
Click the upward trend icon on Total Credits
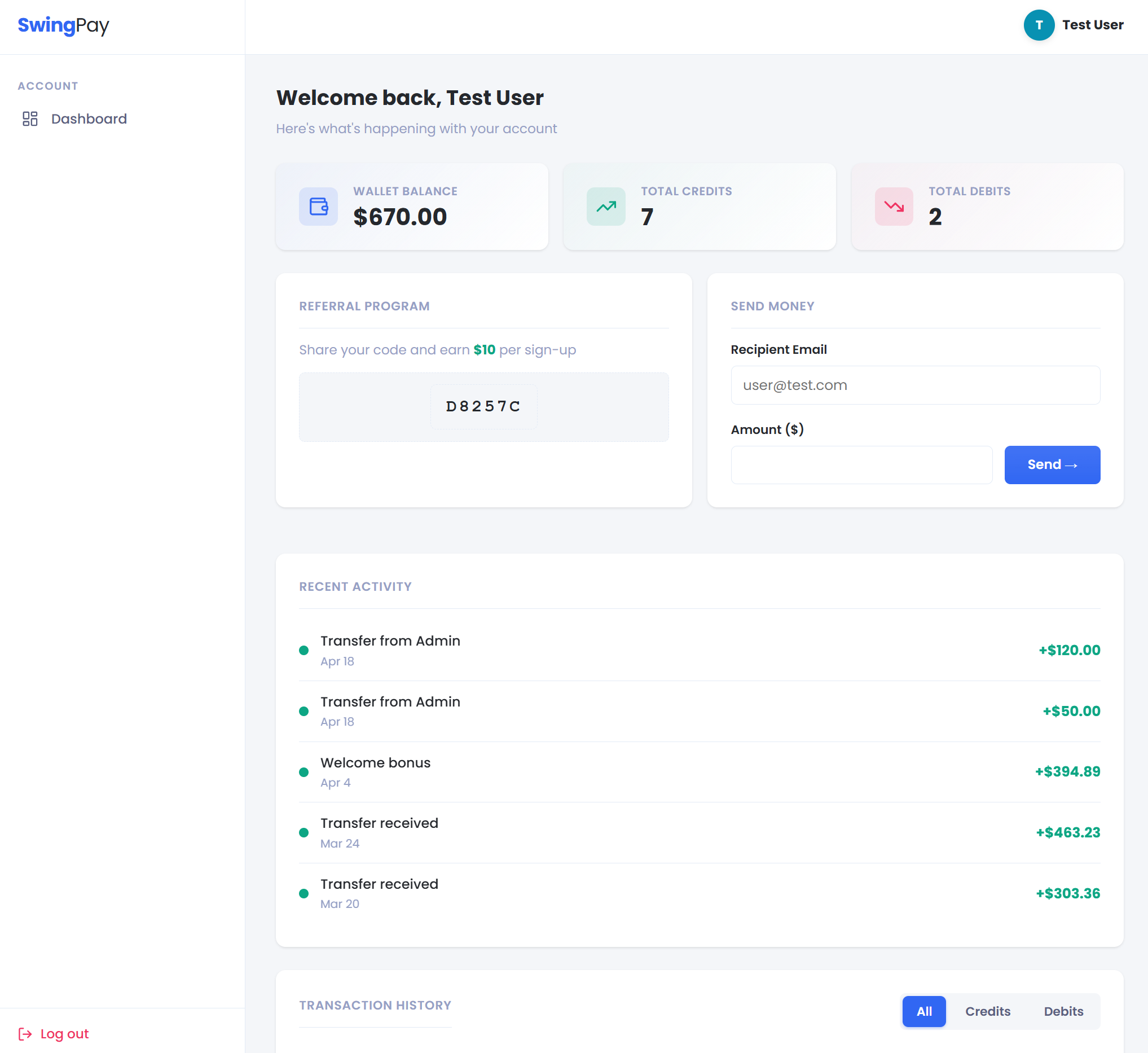[x=606, y=207]
